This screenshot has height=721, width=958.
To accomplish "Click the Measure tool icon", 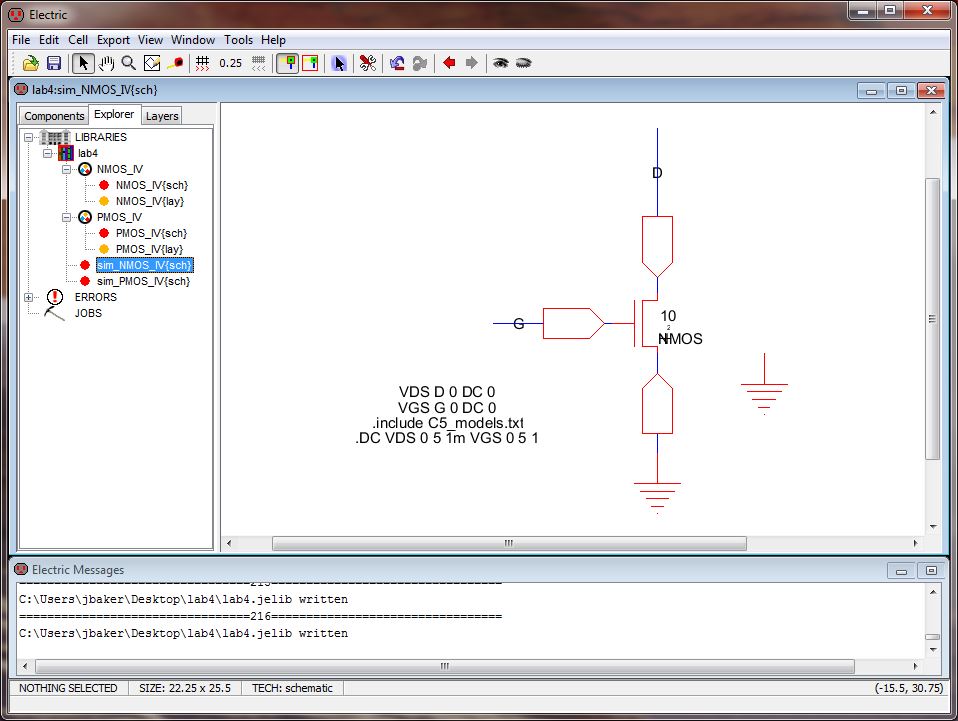I will pyautogui.click(x=175, y=63).
